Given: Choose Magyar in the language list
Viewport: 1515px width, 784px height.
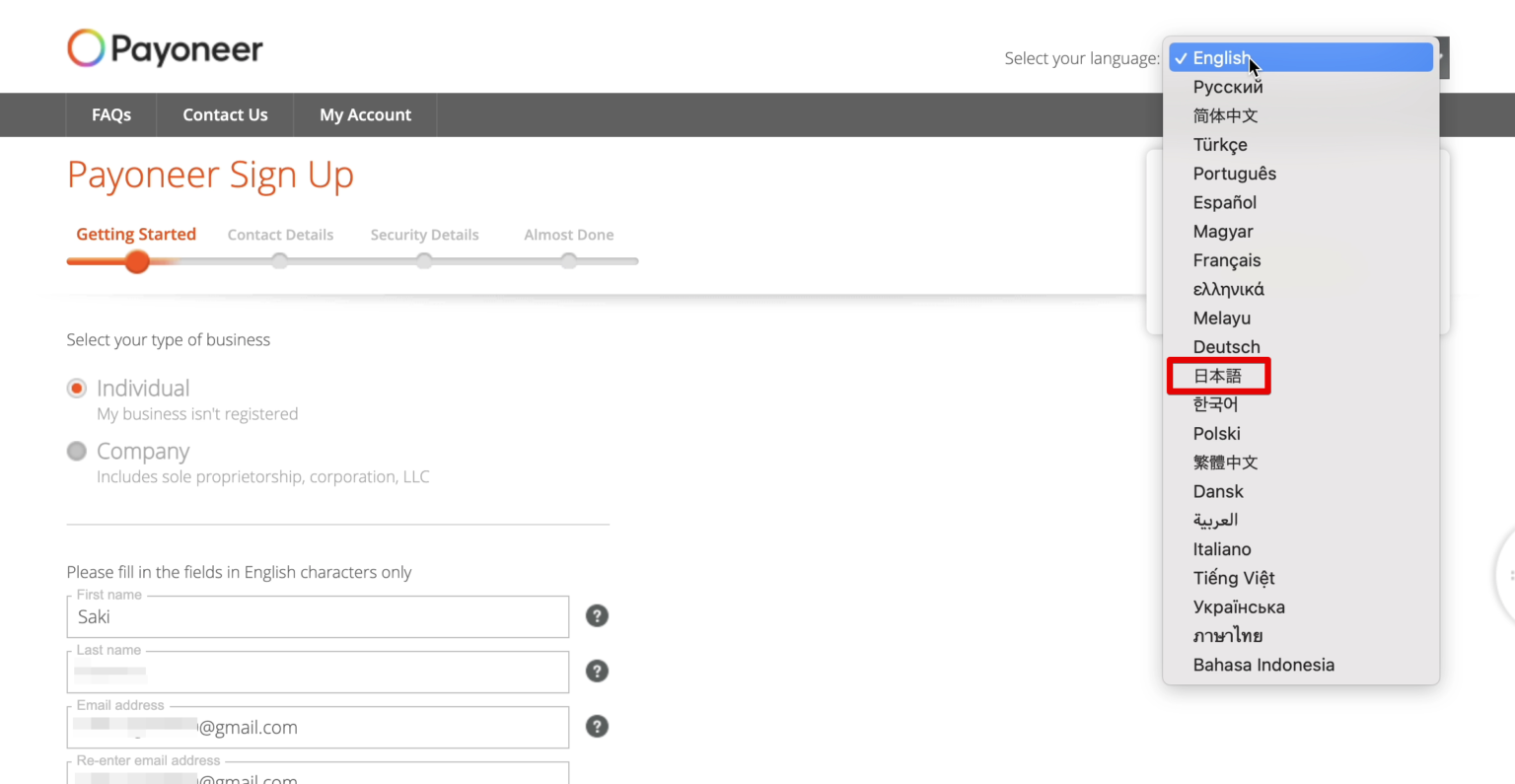Looking at the screenshot, I should point(1301,232).
